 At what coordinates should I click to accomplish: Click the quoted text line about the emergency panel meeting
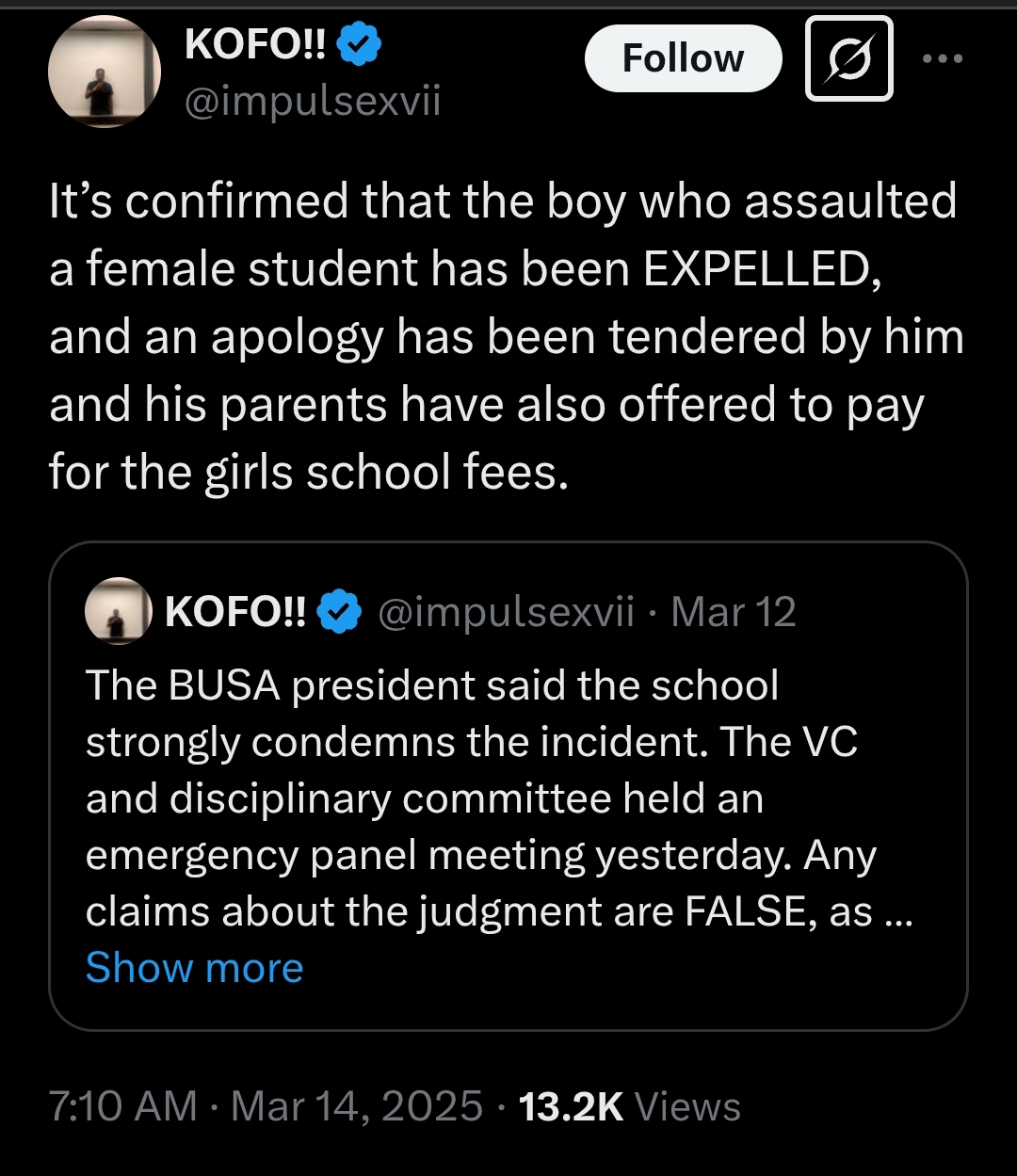point(480,856)
